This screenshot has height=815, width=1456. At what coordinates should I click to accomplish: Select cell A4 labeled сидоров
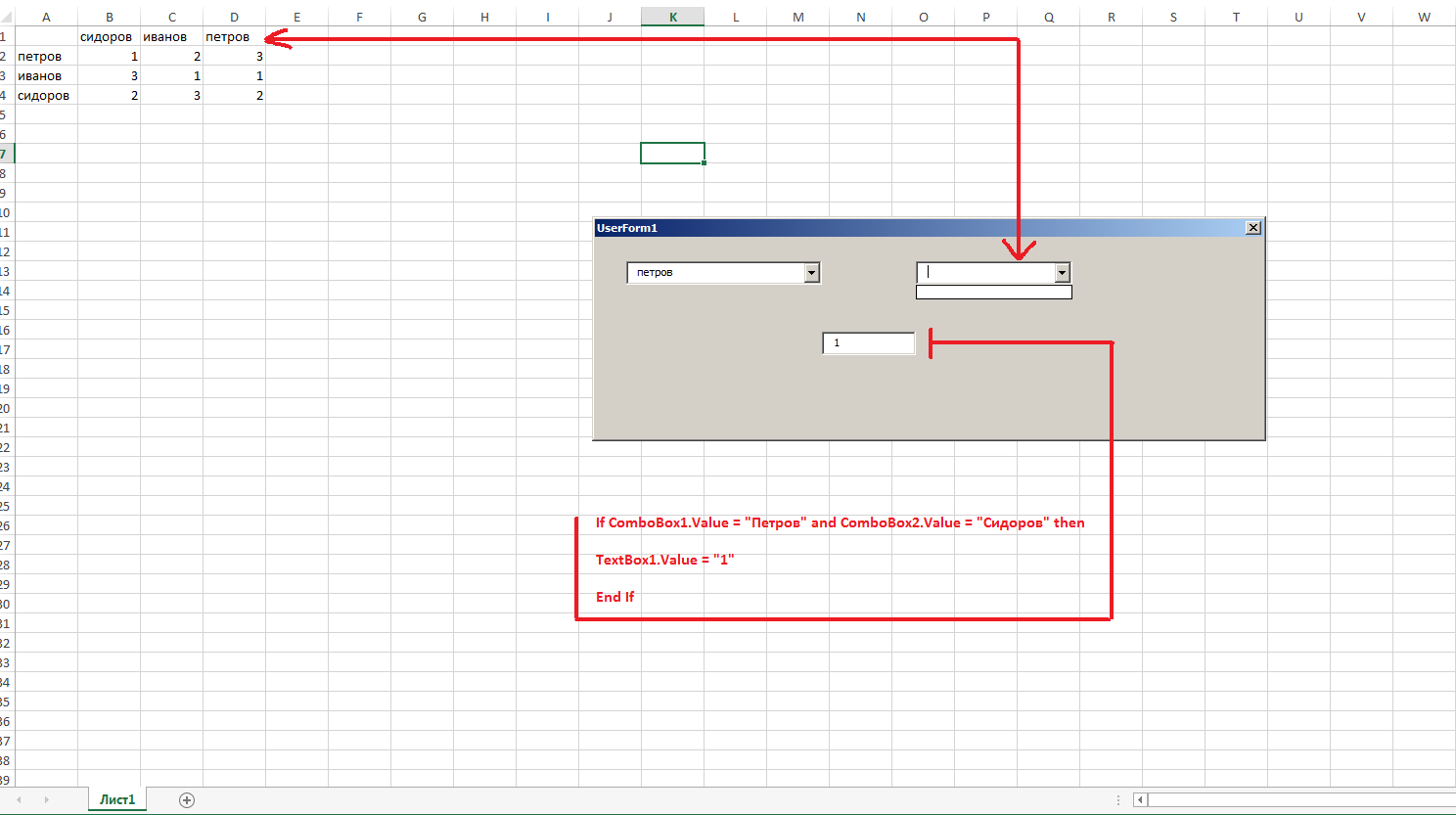tap(46, 96)
